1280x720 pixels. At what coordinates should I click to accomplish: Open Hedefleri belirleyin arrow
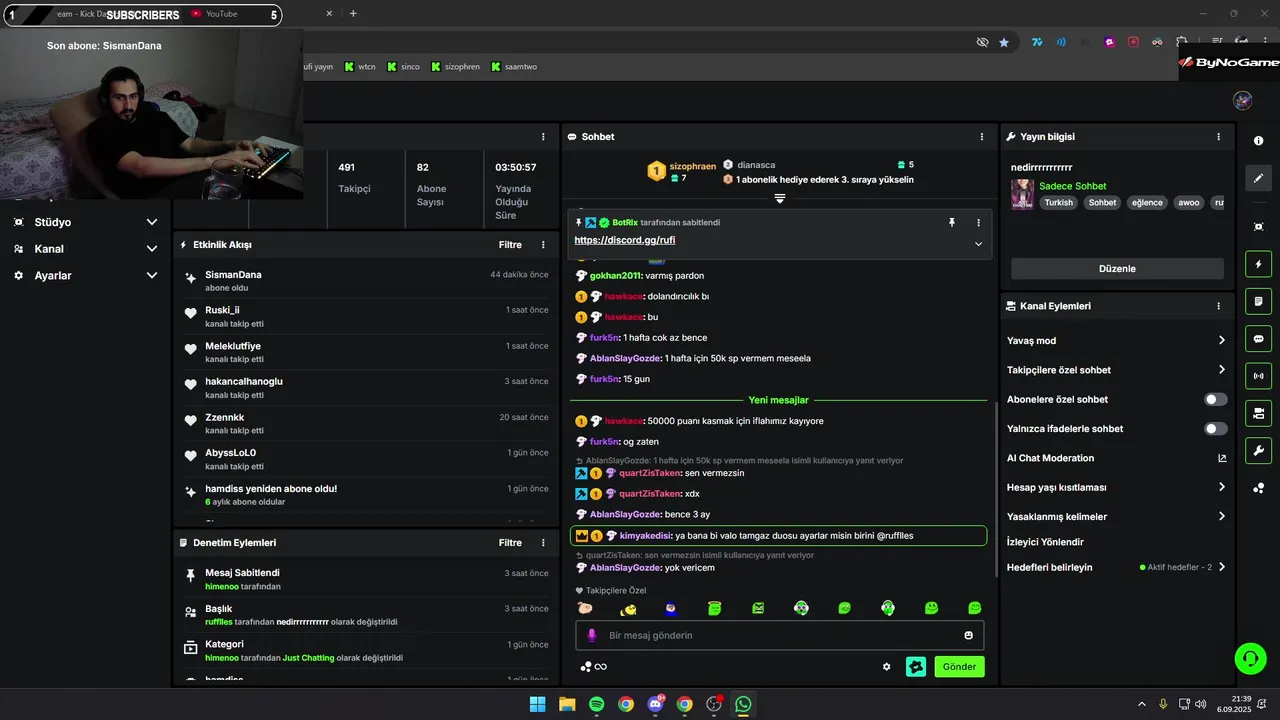click(x=1221, y=567)
